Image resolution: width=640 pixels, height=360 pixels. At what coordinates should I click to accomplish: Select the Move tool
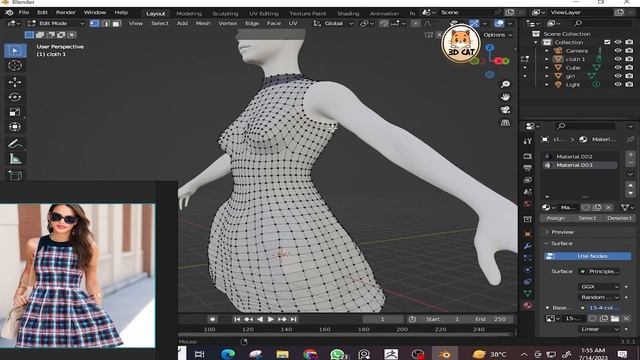15,82
